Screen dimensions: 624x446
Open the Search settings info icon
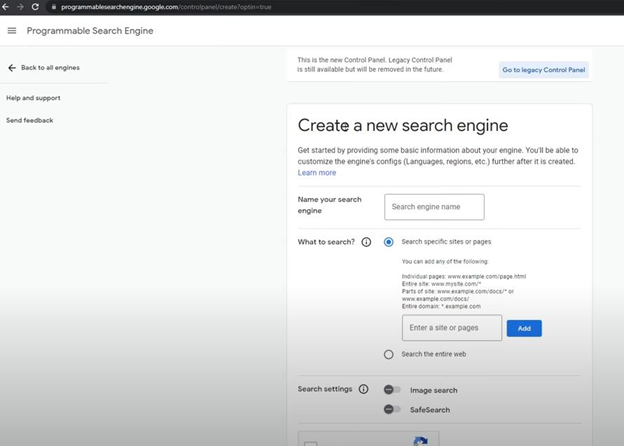(x=363, y=389)
